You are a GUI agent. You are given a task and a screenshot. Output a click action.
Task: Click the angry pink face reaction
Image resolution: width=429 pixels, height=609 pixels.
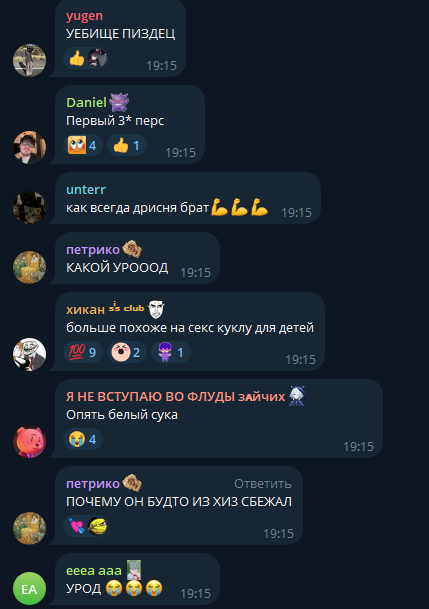click(127, 352)
